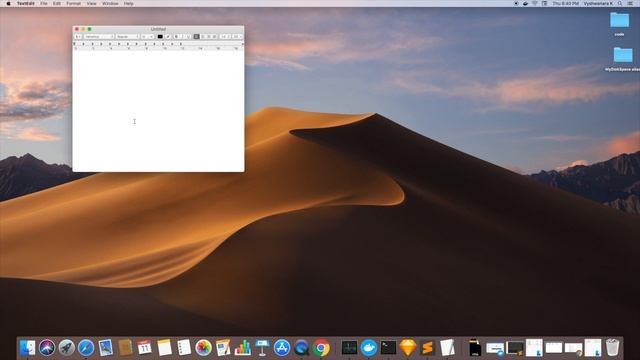Open the File menu
Image resolution: width=640 pixels, height=360 pixels.
pyautogui.click(x=44, y=3)
